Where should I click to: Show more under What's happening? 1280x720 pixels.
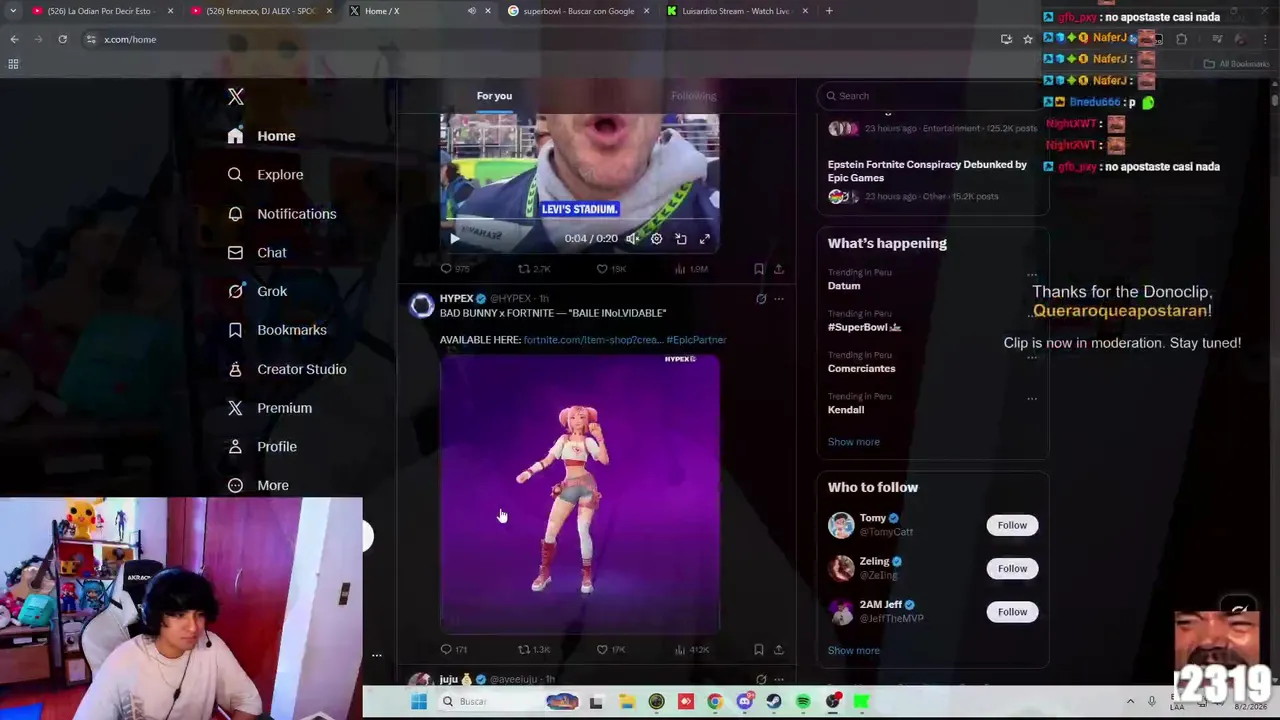pyautogui.click(x=853, y=442)
